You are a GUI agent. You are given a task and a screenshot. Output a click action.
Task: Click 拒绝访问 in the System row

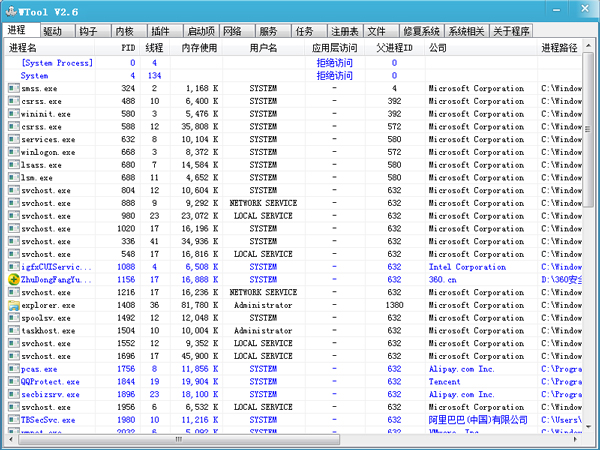(335, 76)
